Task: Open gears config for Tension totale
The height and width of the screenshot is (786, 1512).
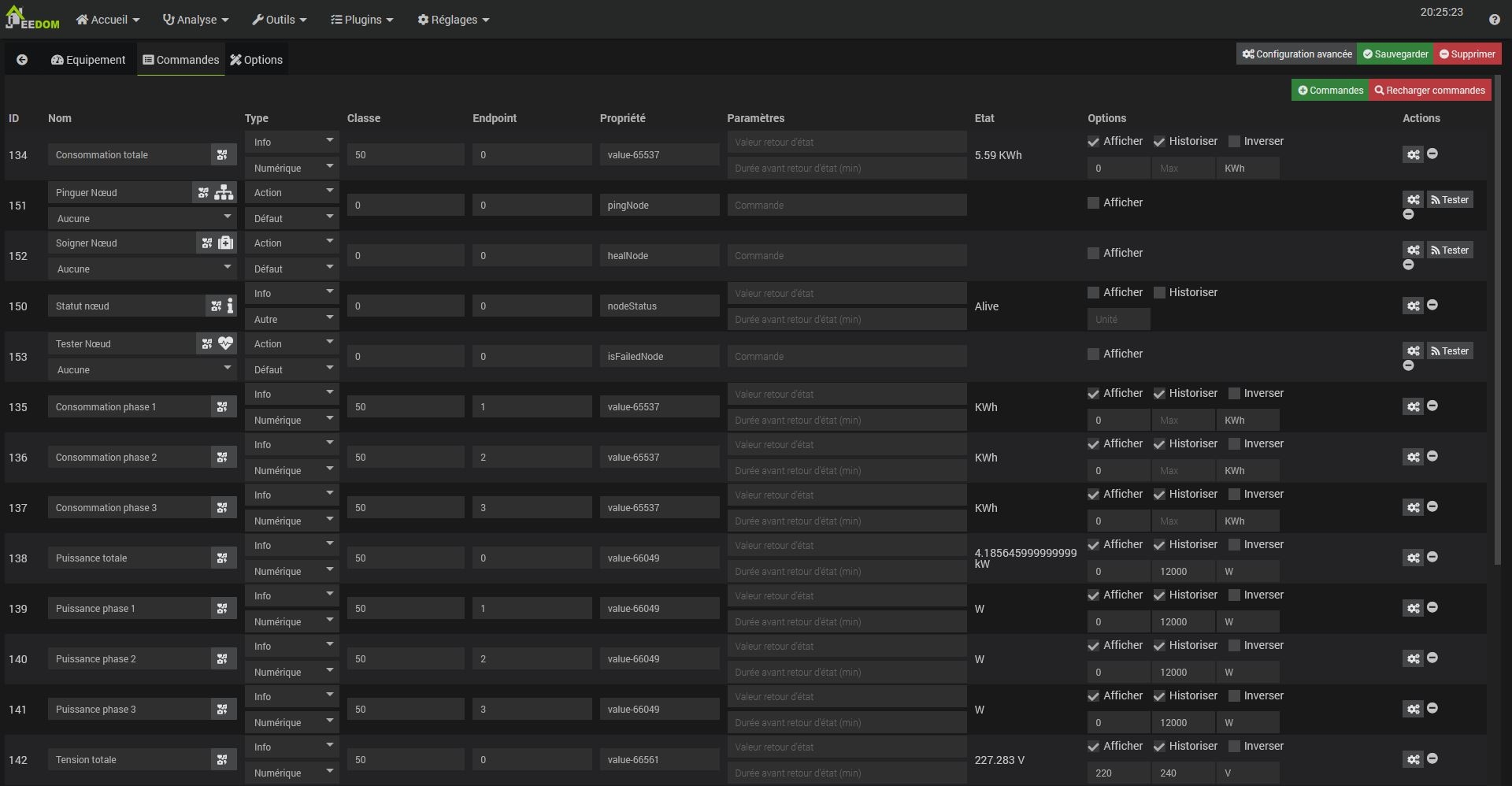Action: 1414,759
